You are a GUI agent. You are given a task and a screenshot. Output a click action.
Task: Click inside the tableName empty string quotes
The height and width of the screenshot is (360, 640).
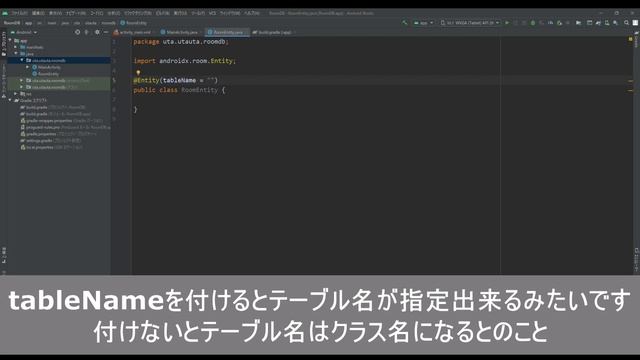tap(211, 80)
